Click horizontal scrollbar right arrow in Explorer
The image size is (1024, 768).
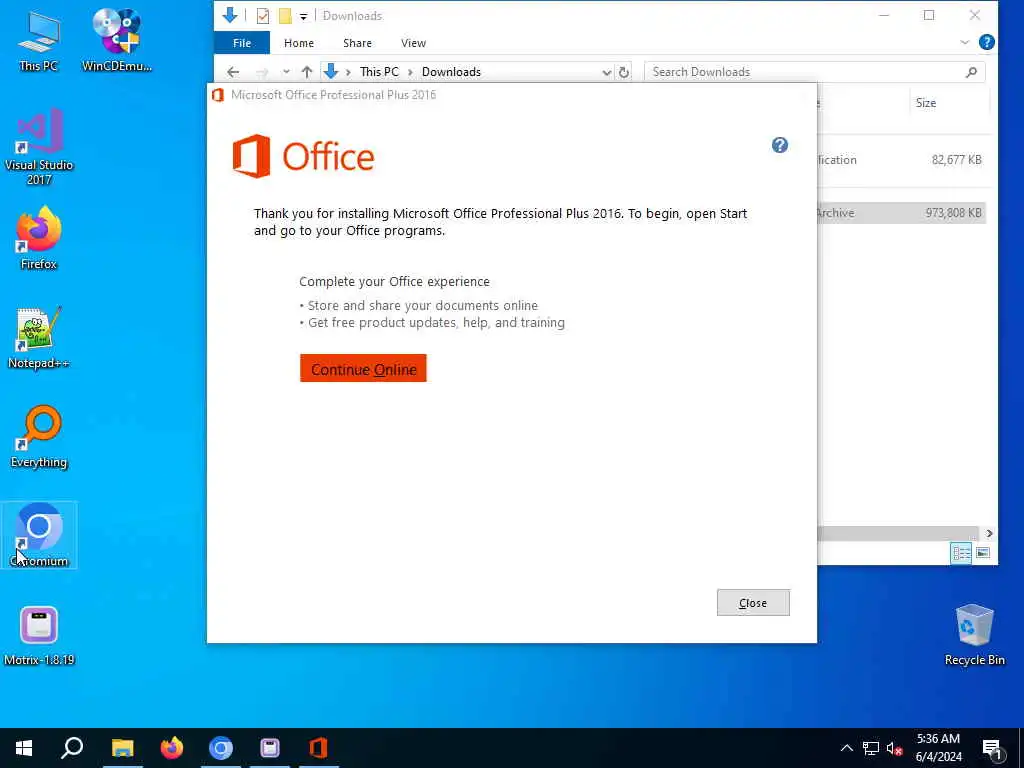(x=989, y=534)
